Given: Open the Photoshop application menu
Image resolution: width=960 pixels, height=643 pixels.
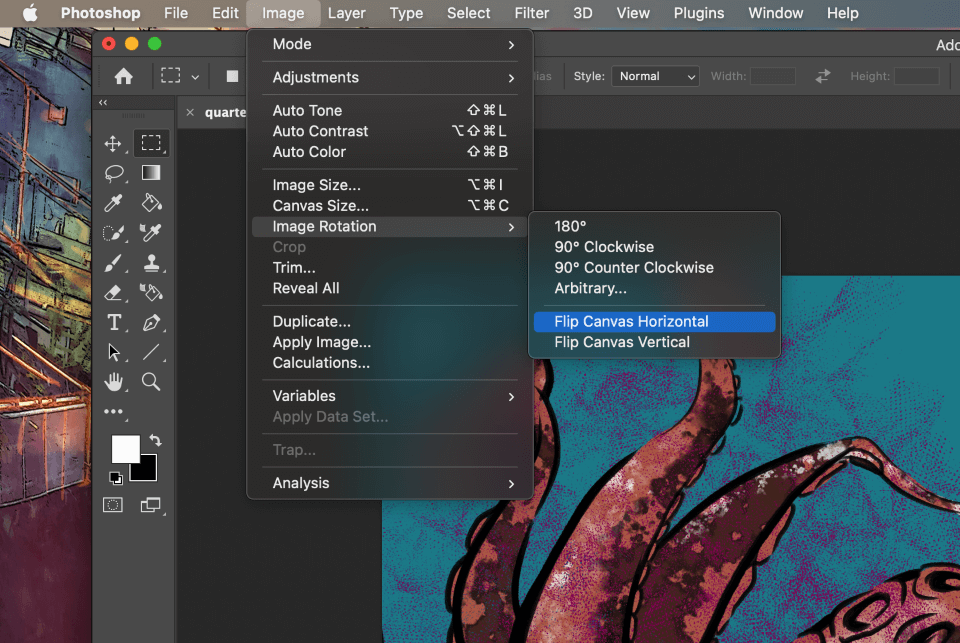Looking at the screenshot, I should [100, 13].
